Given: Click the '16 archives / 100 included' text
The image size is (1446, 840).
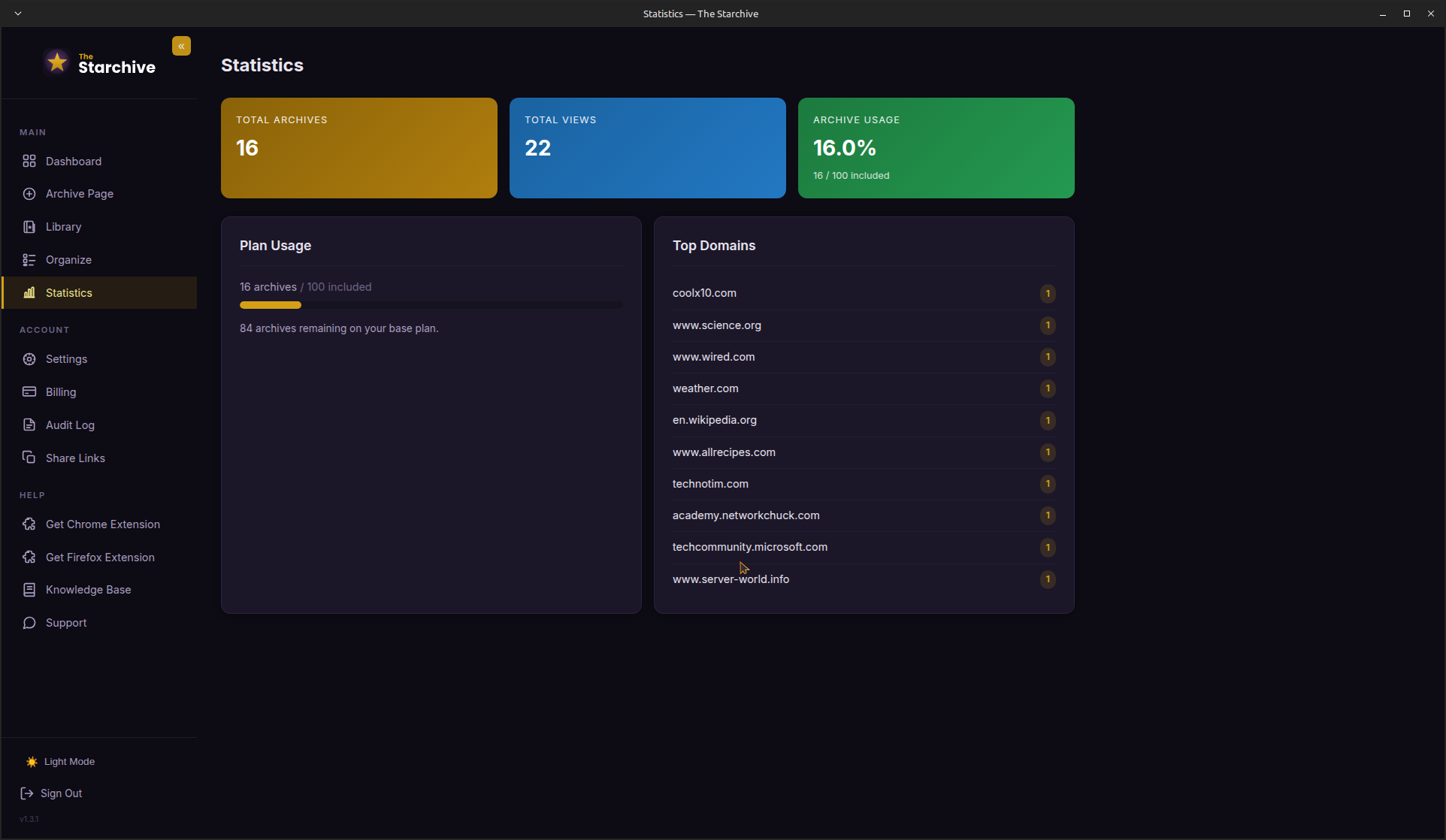Looking at the screenshot, I should [305, 287].
